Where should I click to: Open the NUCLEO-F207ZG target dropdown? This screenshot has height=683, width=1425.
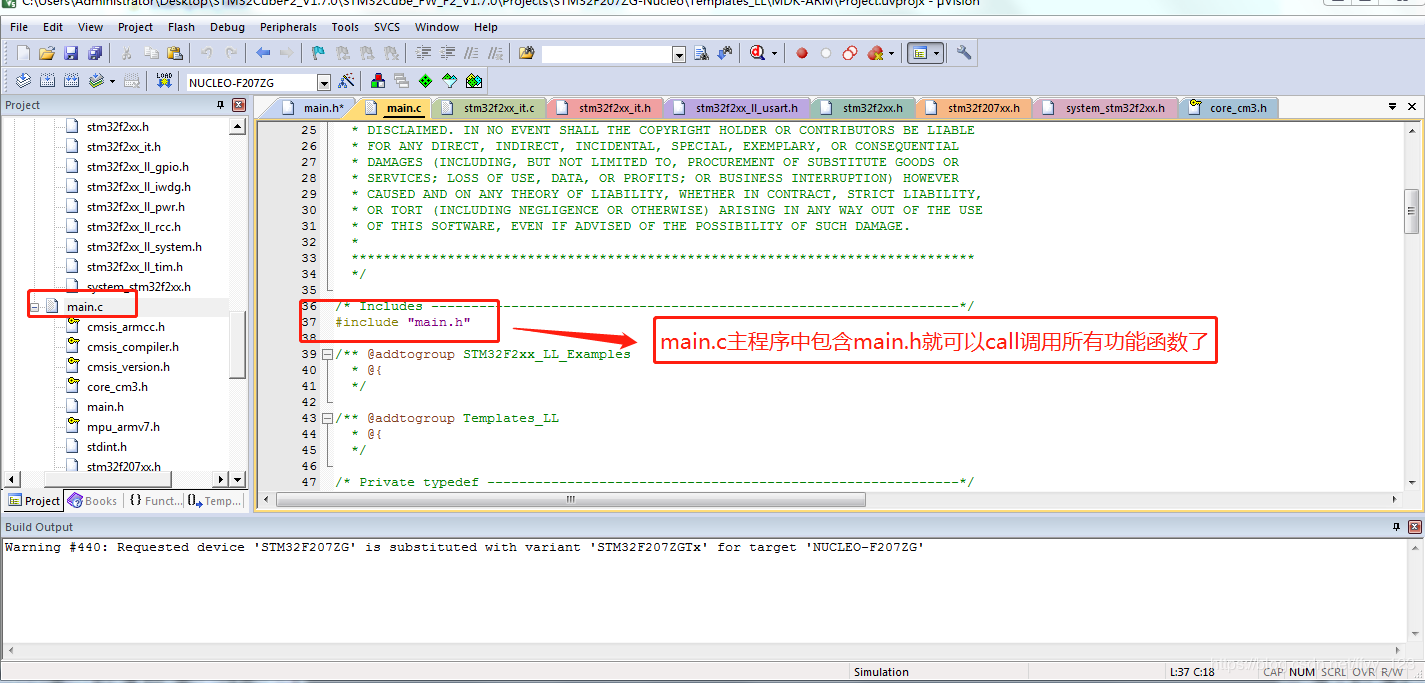(323, 82)
